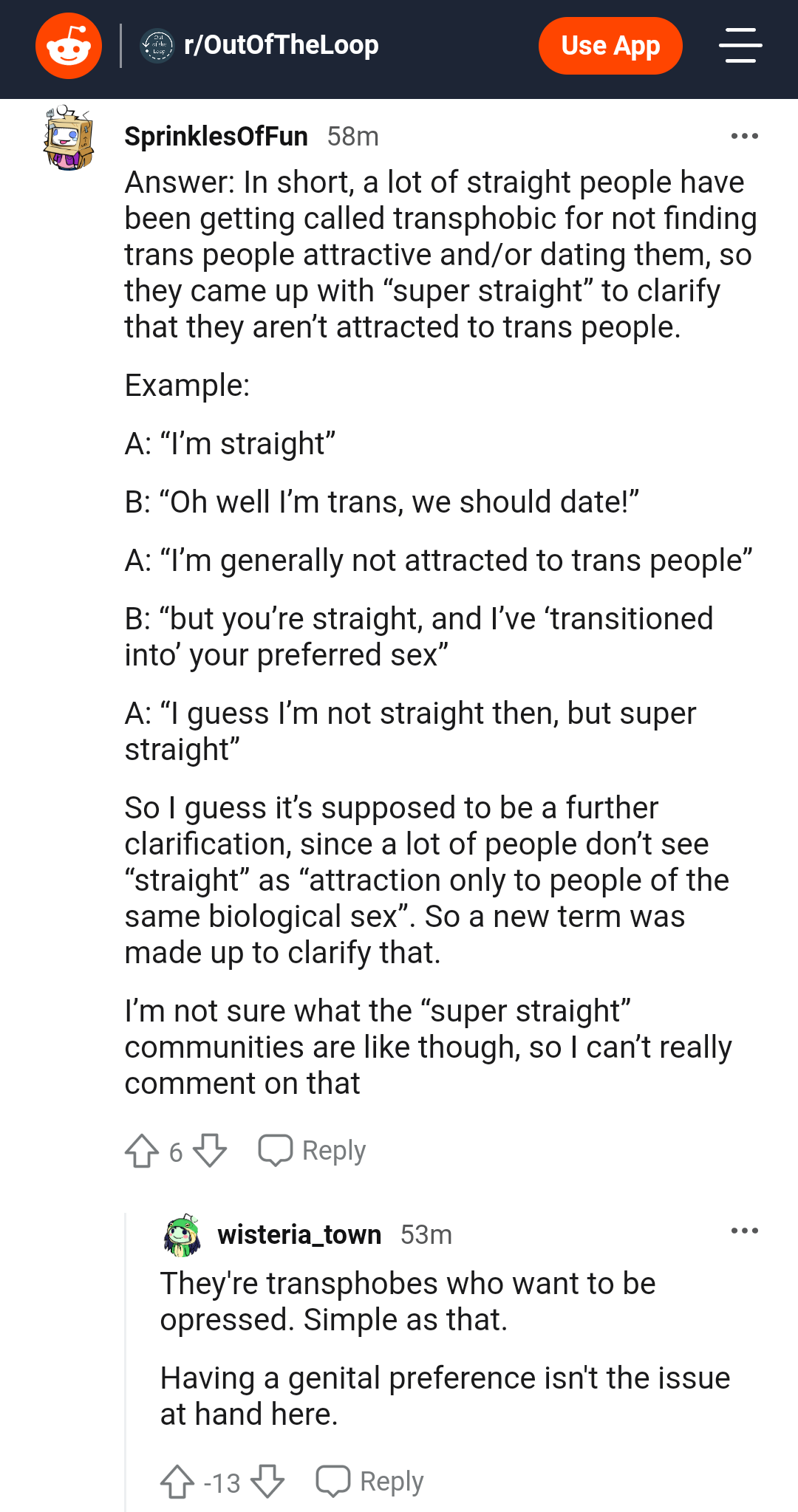The height and width of the screenshot is (1512, 798).
Task: Upvote SprinklesOfFun's comment
Action: click(x=142, y=1151)
